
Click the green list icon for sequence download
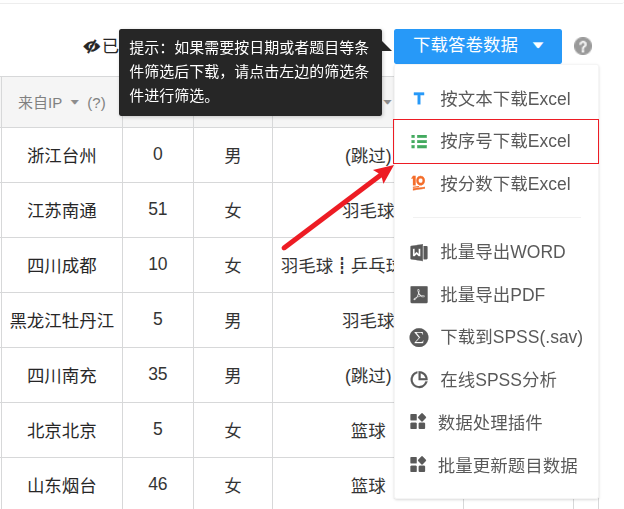click(419, 141)
